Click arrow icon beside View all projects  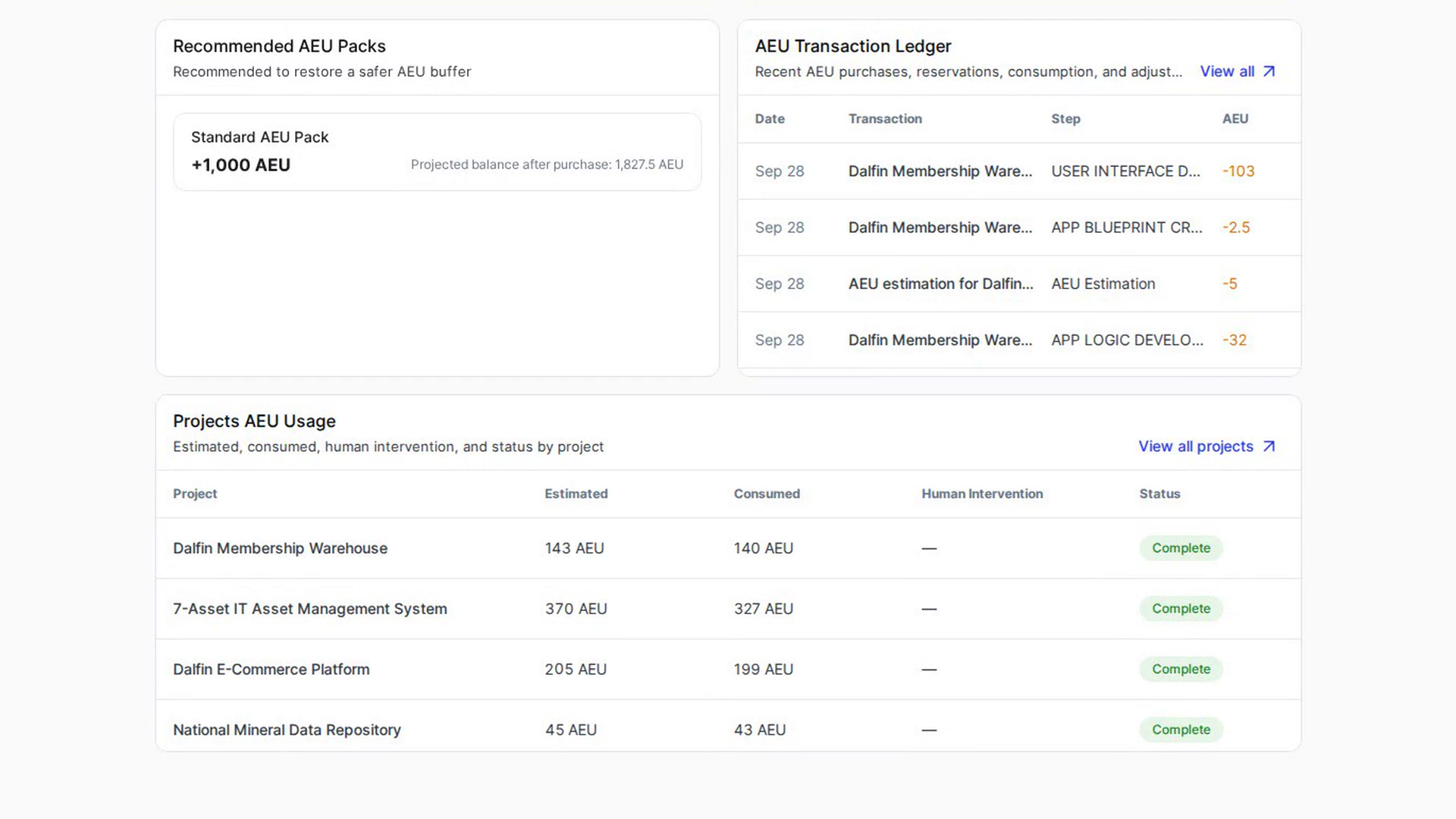coord(1269,447)
